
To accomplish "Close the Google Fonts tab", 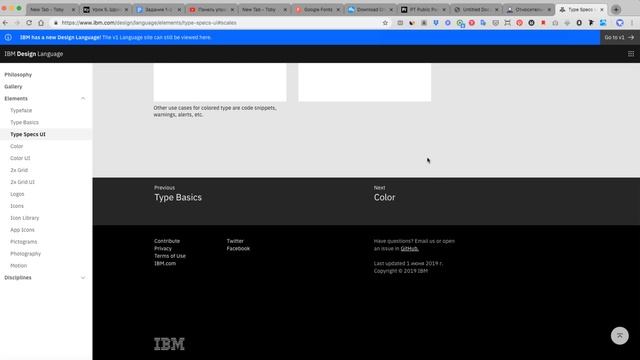I will tap(338, 9).
